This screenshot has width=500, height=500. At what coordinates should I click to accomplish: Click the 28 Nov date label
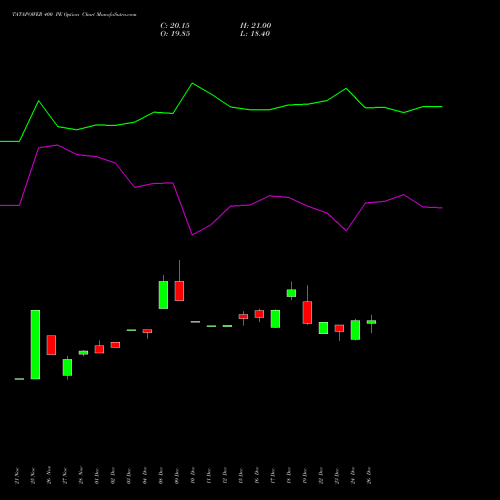coord(81,475)
